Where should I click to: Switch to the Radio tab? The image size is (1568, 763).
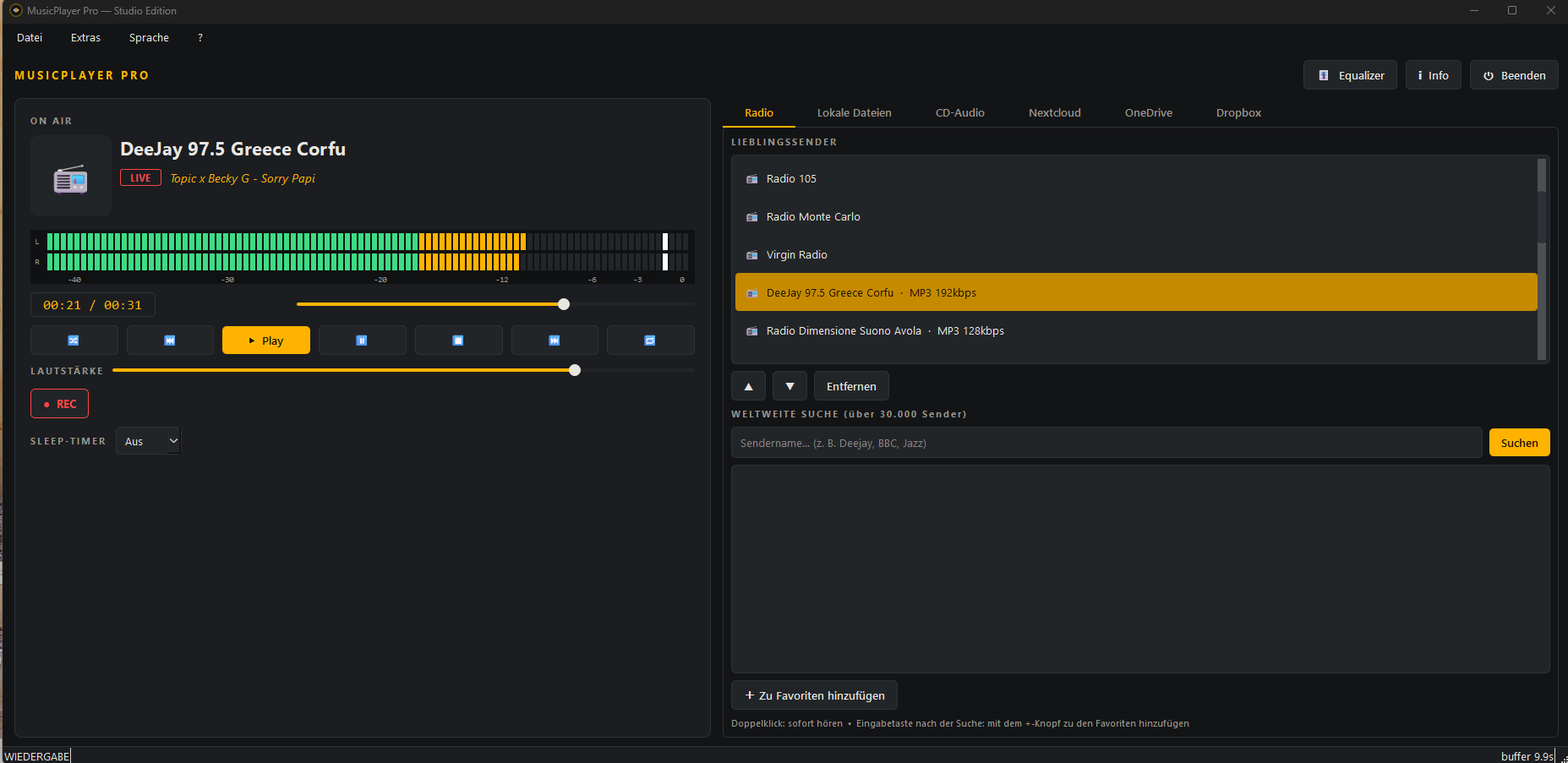pyautogui.click(x=759, y=112)
